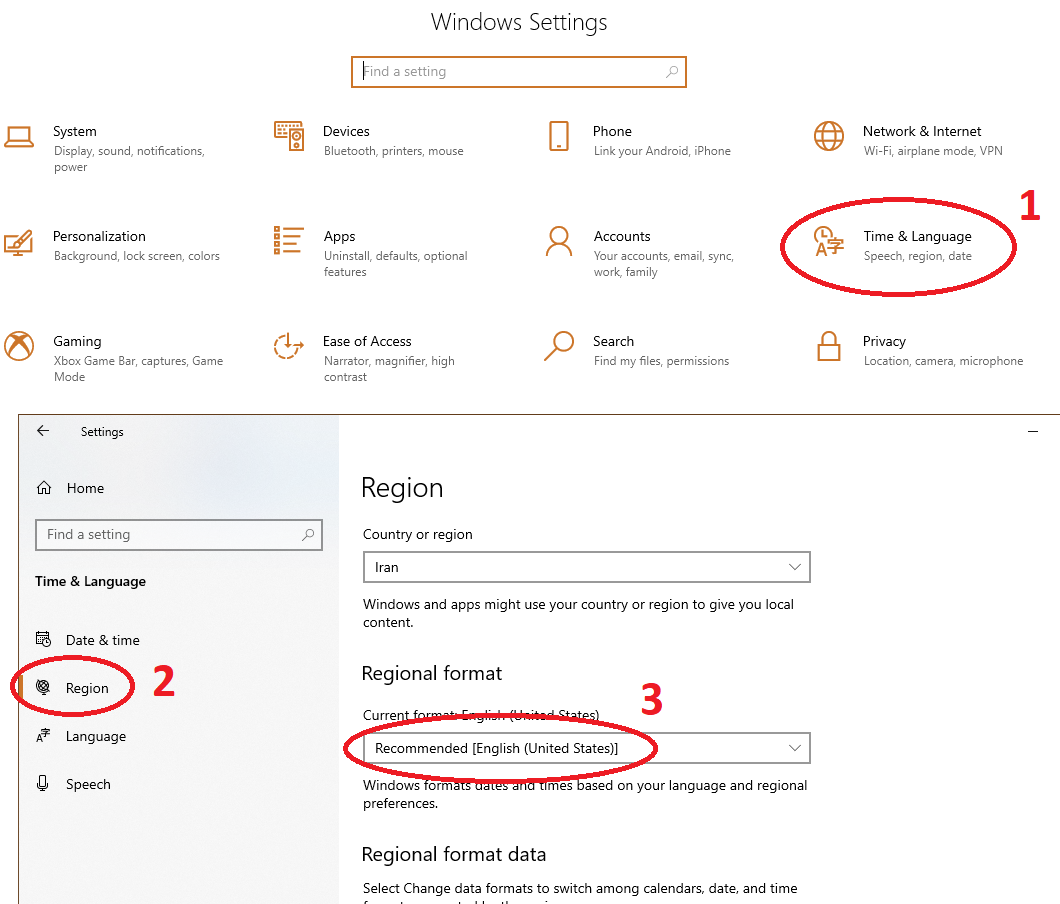The image size is (1060, 904).
Task: Open the Devices category label
Action: click(x=346, y=131)
